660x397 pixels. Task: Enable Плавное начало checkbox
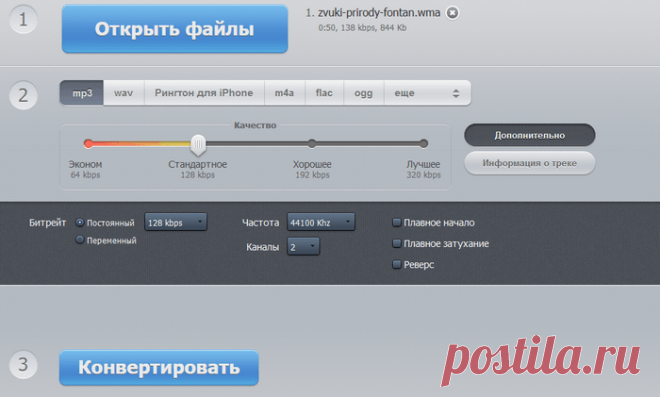396,222
